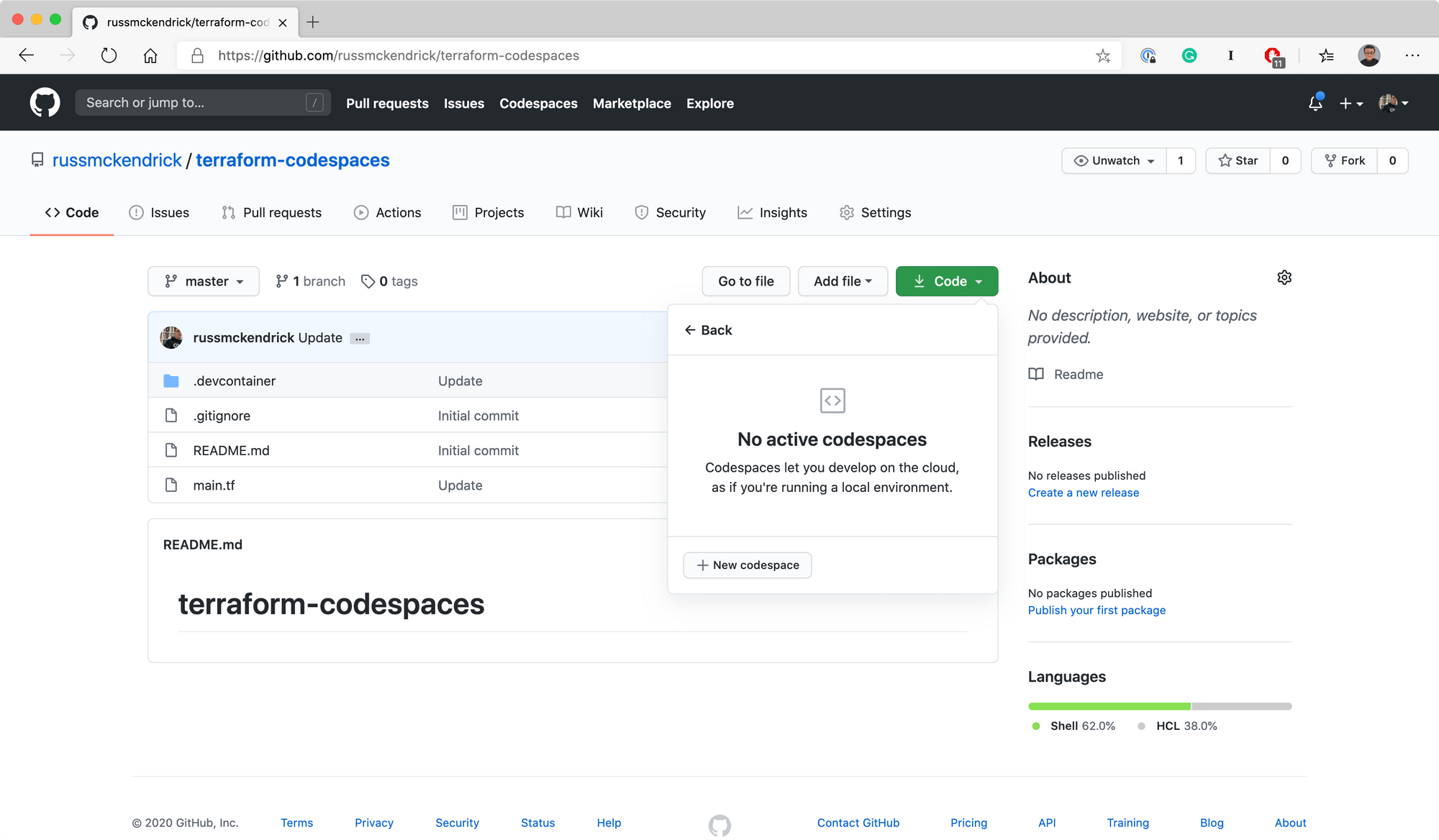Screen dimensions: 1439x840
Task: Open Codespaces in top navigation
Action: (x=538, y=104)
